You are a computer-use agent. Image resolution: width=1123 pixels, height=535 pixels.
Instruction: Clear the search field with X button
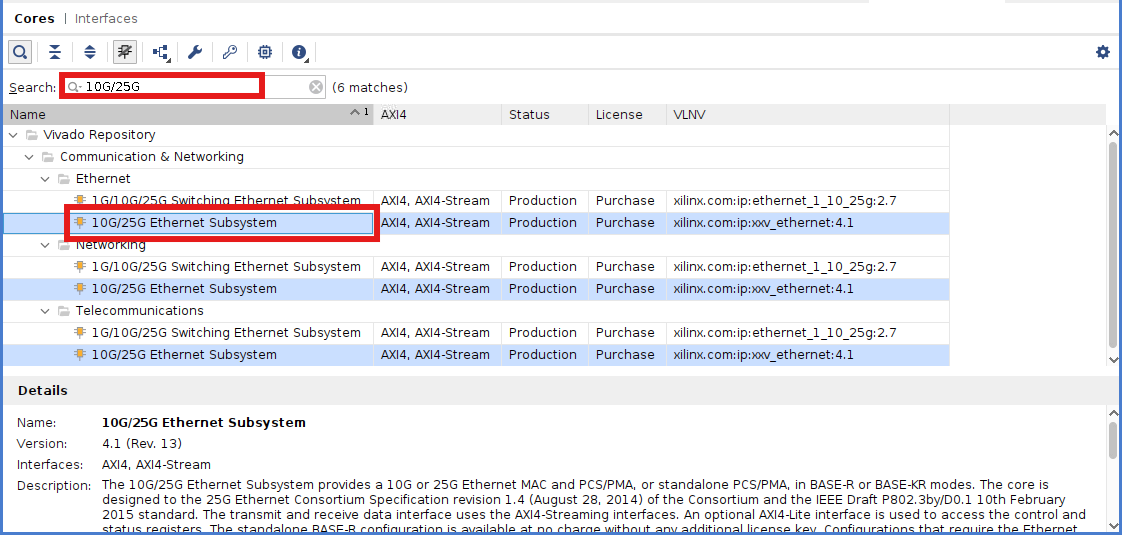coord(316,87)
